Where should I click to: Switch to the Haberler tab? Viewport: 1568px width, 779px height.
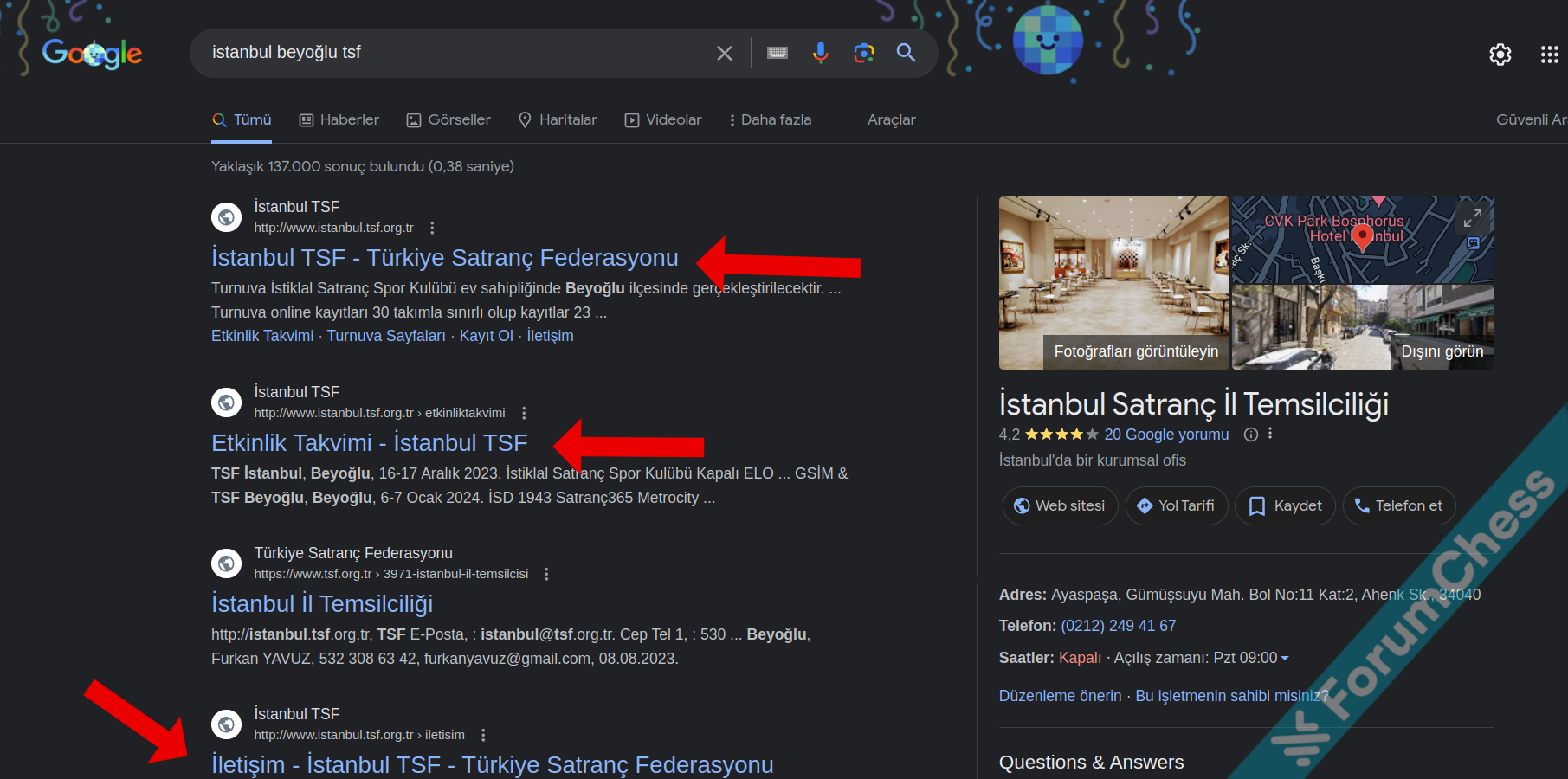tap(339, 119)
